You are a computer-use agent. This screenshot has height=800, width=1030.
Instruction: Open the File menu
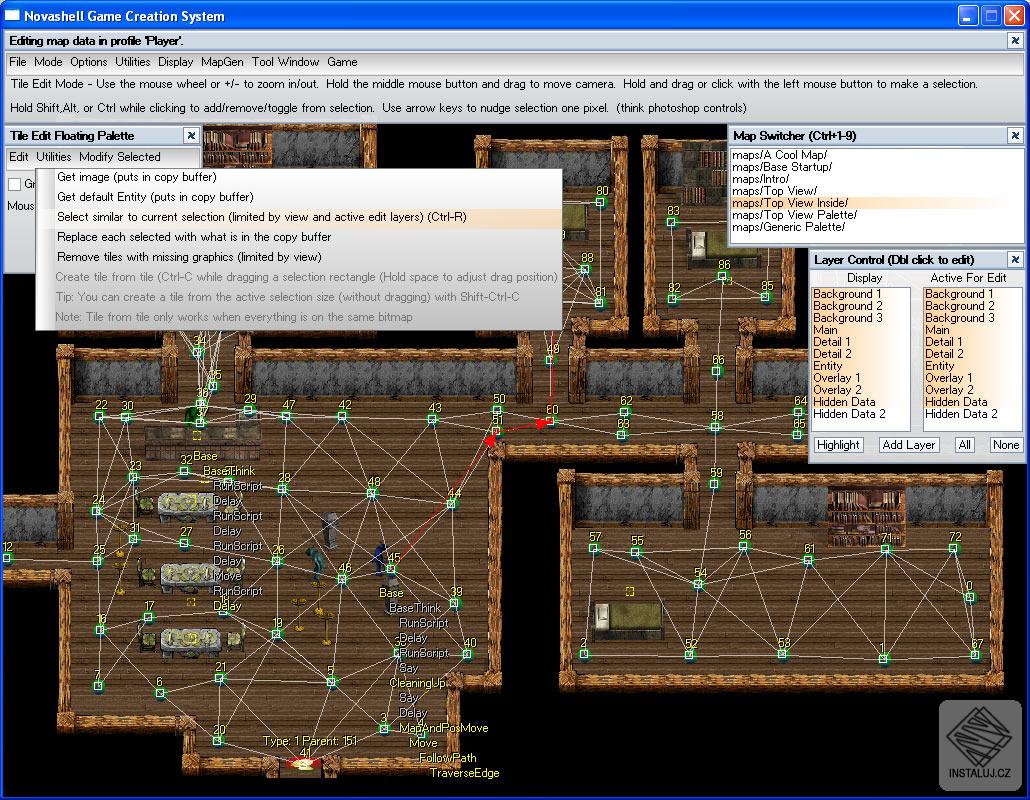click(x=18, y=62)
